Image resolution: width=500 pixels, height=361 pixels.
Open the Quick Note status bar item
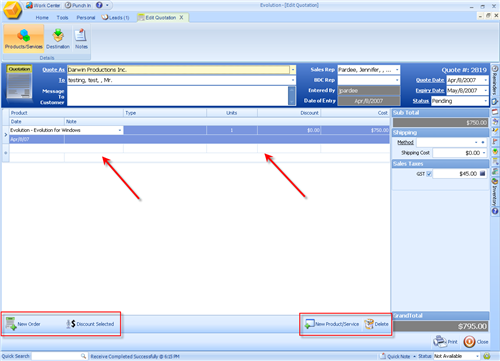pyautogui.click(x=395, y=356)
